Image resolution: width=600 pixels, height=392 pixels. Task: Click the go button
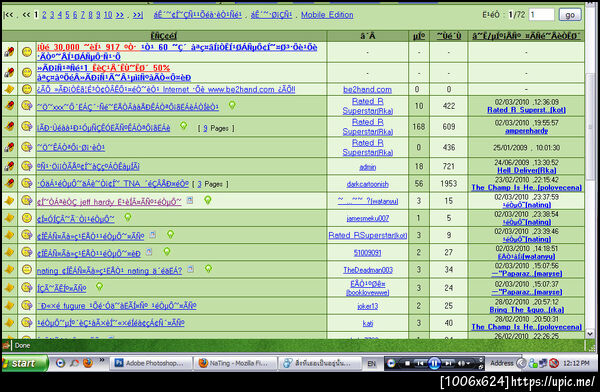coord(570,15)
